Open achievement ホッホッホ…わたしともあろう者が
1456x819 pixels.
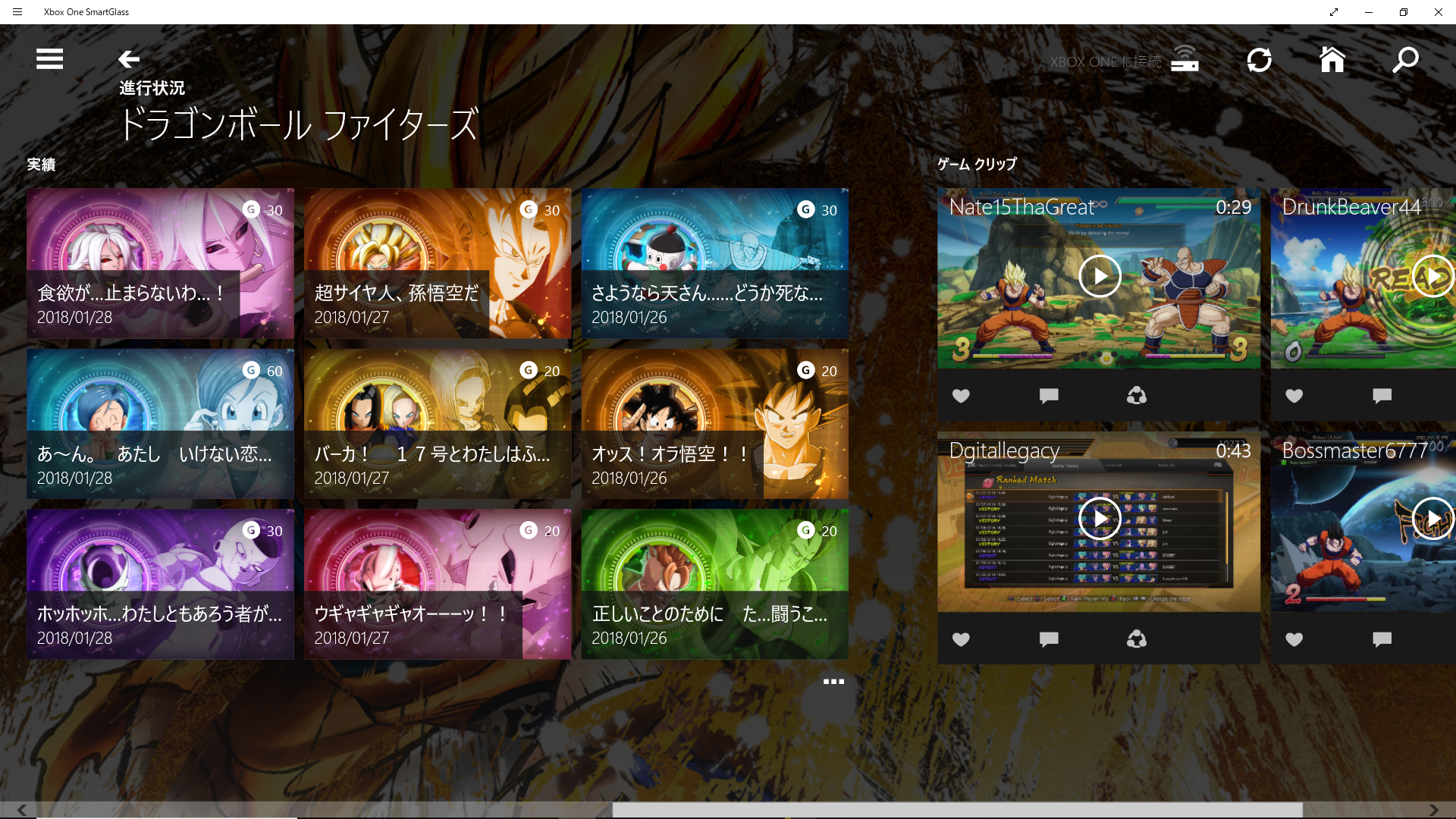[160, 584]
